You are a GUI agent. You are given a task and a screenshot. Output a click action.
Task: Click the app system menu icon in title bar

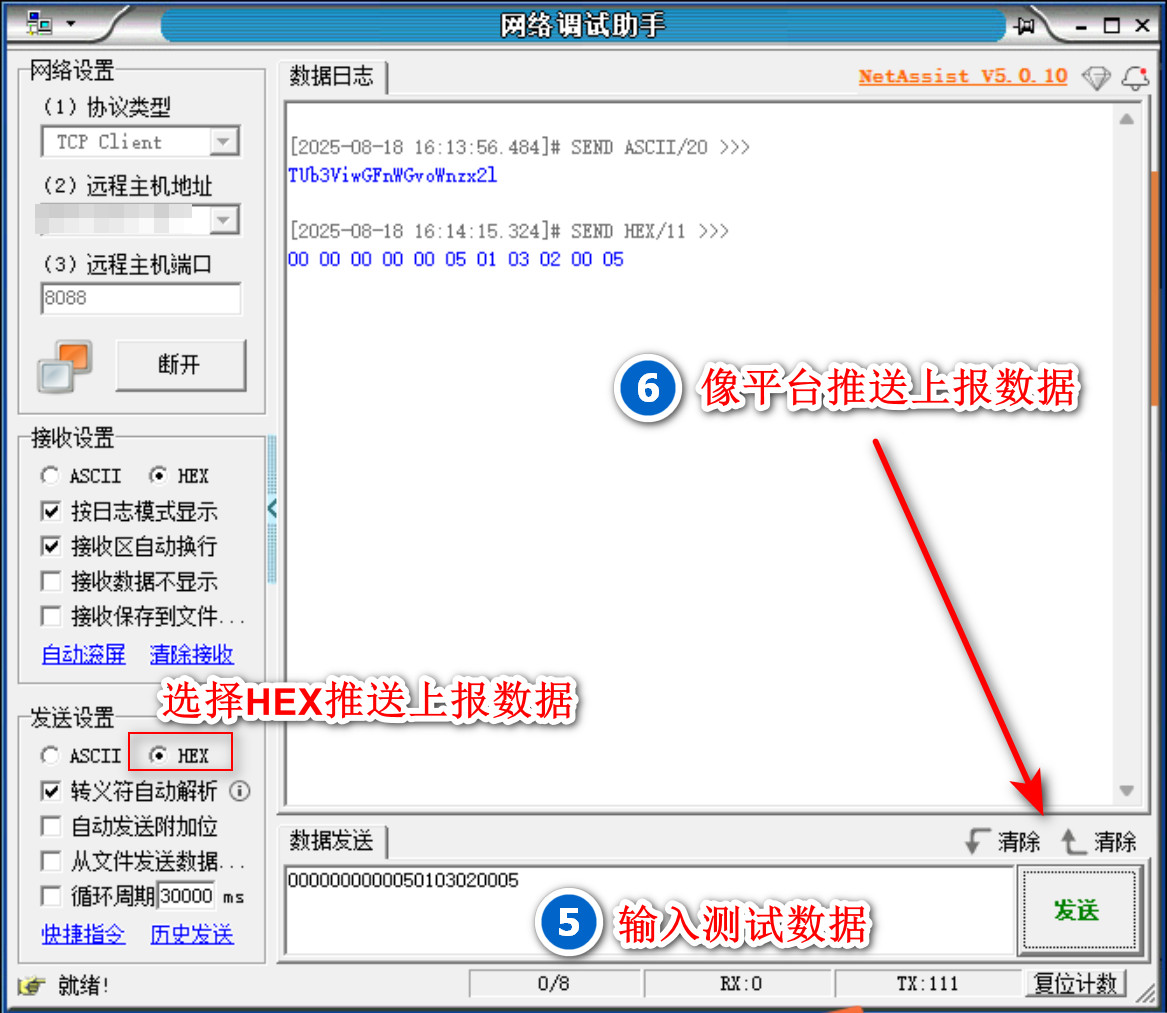[x=39, y=22]
